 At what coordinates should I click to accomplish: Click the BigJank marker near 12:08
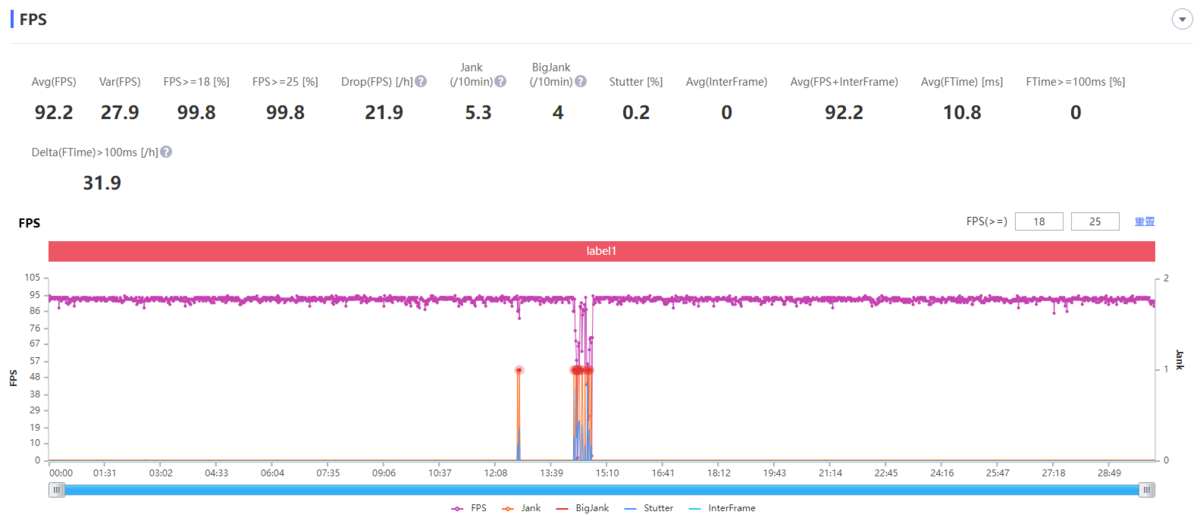519,370
